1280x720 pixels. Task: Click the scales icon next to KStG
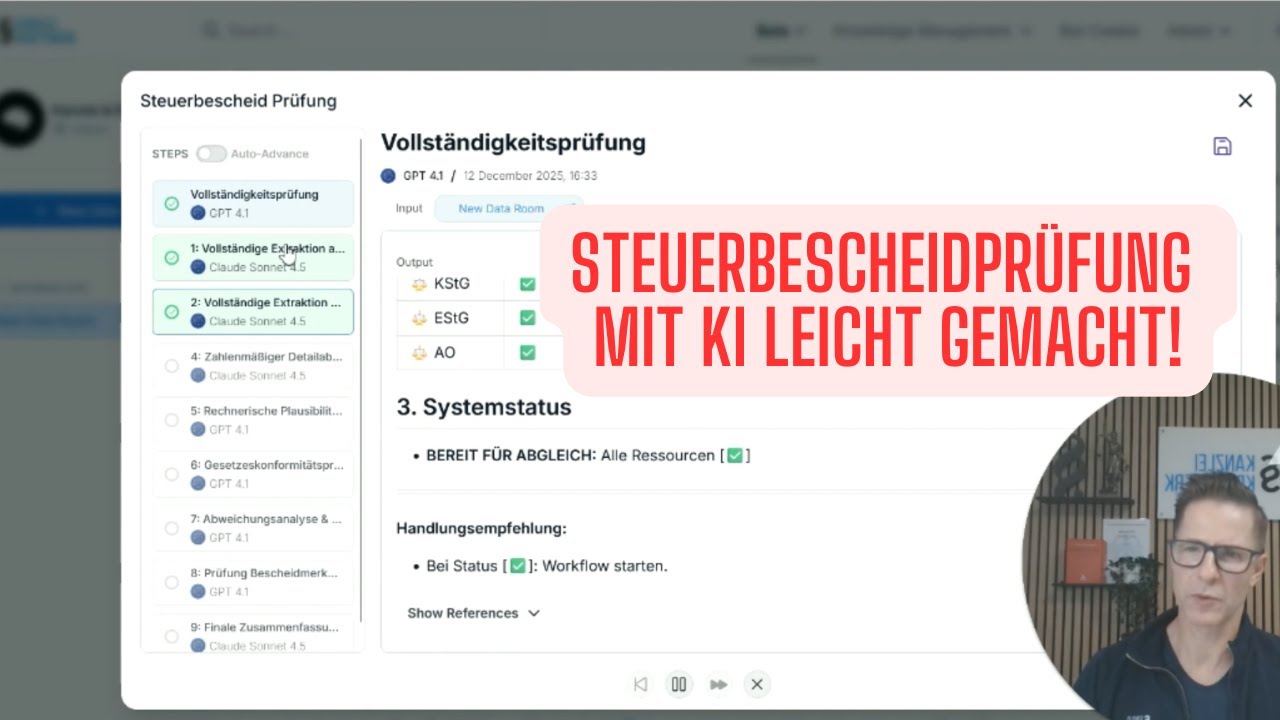pyautogui.click(x=419, y=284)
